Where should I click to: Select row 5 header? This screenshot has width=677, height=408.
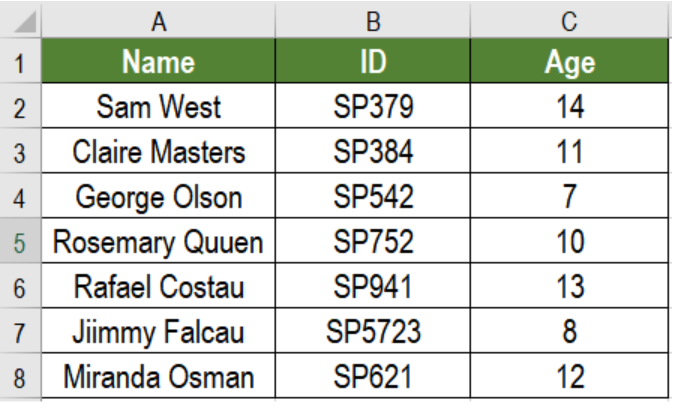20,240
